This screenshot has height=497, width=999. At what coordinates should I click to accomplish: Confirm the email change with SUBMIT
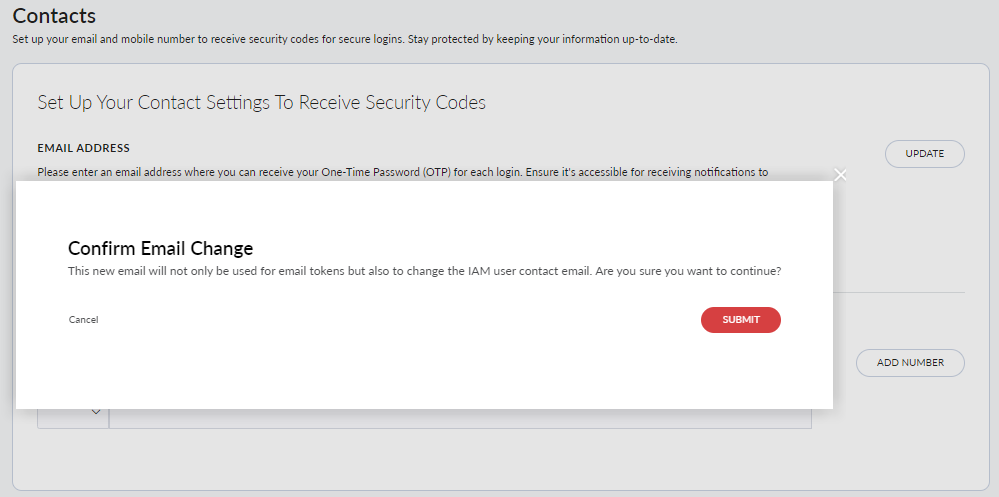(740, 319)
